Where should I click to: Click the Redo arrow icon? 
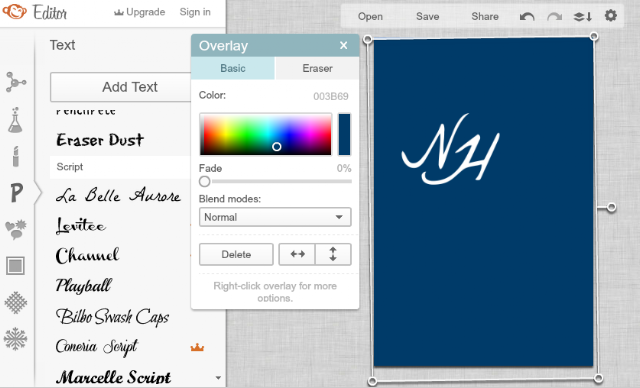(554, 16)
